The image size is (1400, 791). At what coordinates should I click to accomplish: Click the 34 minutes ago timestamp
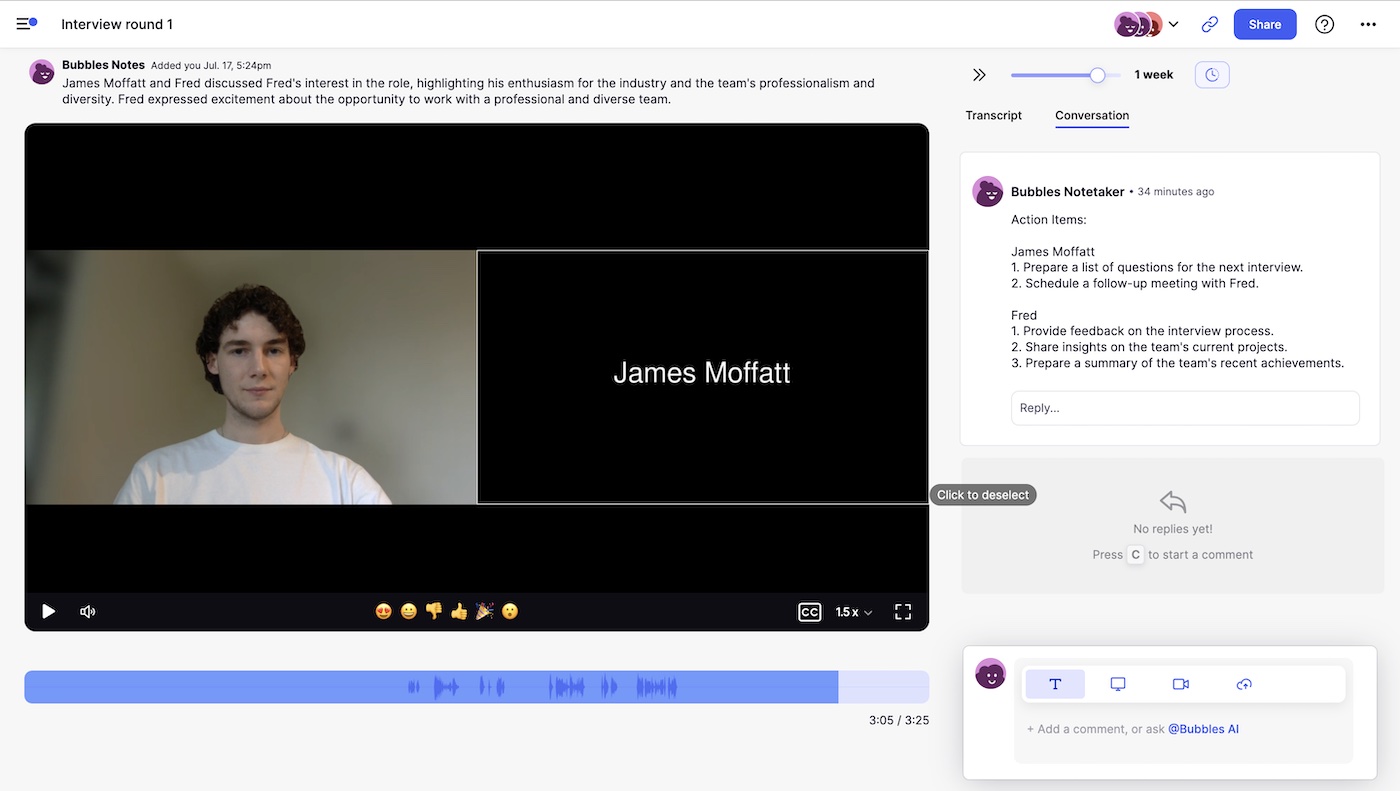[x=1176, y=192]
